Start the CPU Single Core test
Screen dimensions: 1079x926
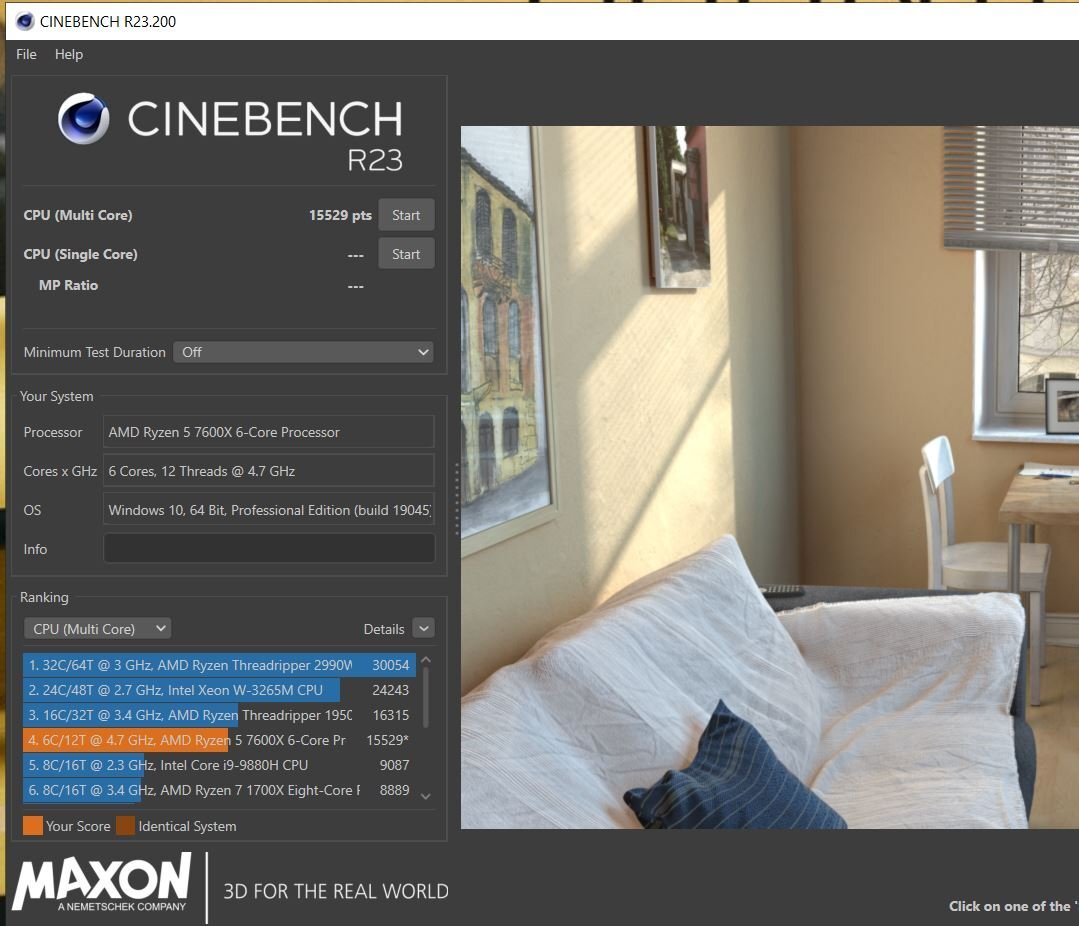406,254
